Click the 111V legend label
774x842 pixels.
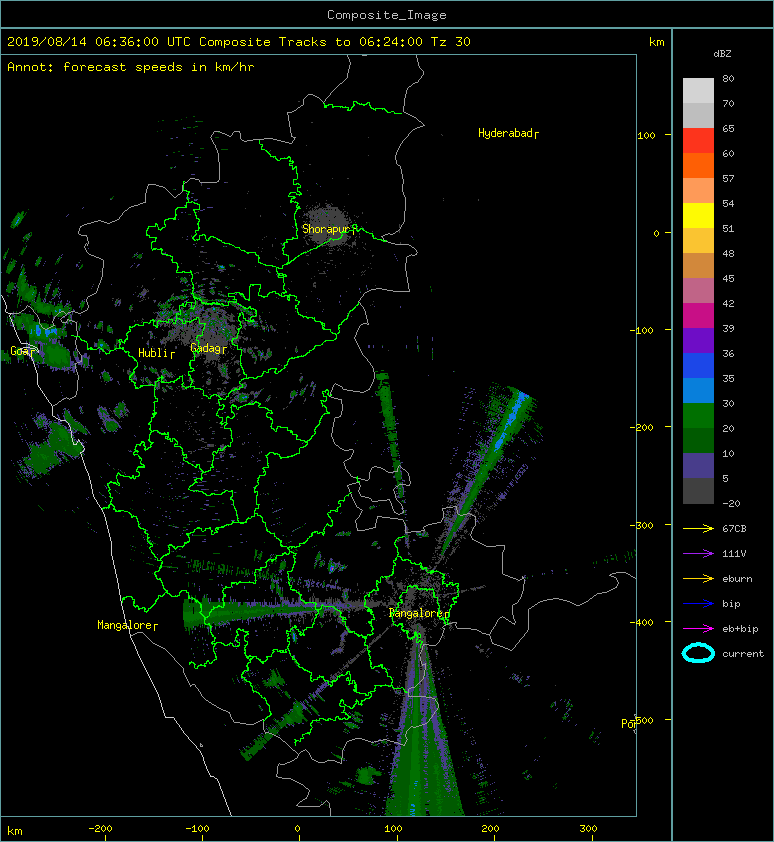pyautogui.click(x=734, y=554)
